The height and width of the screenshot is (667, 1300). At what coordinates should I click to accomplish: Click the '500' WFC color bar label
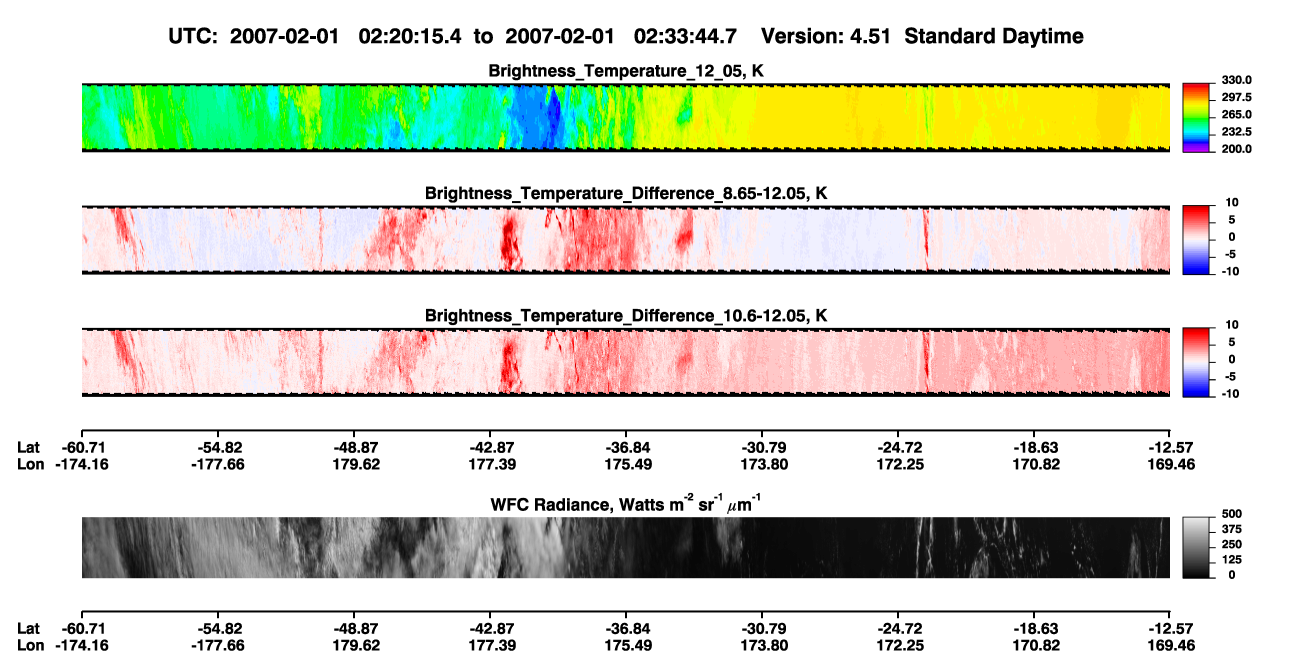coord(1232,513)
